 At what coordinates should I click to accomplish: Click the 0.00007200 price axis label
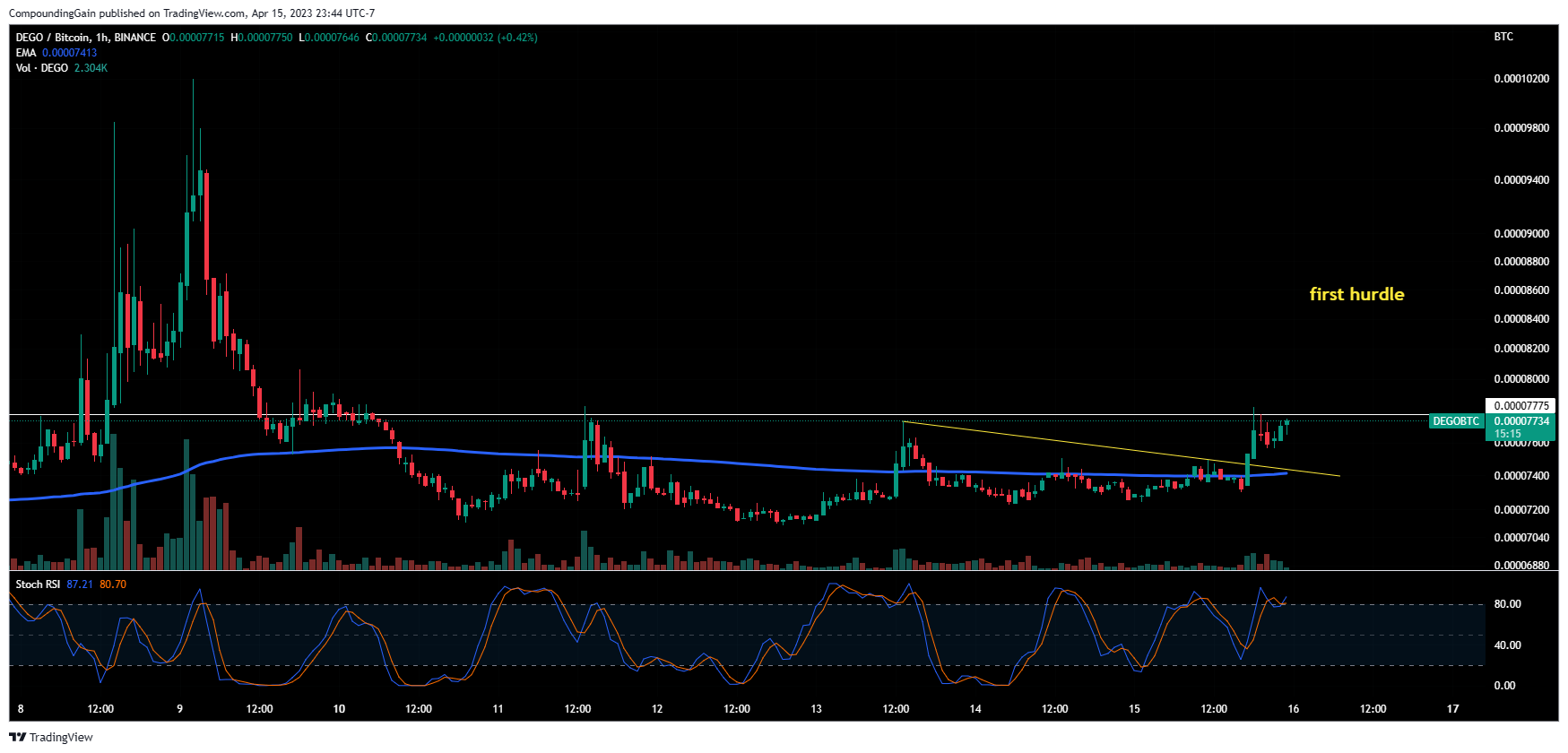click(x=1521, y=510)
